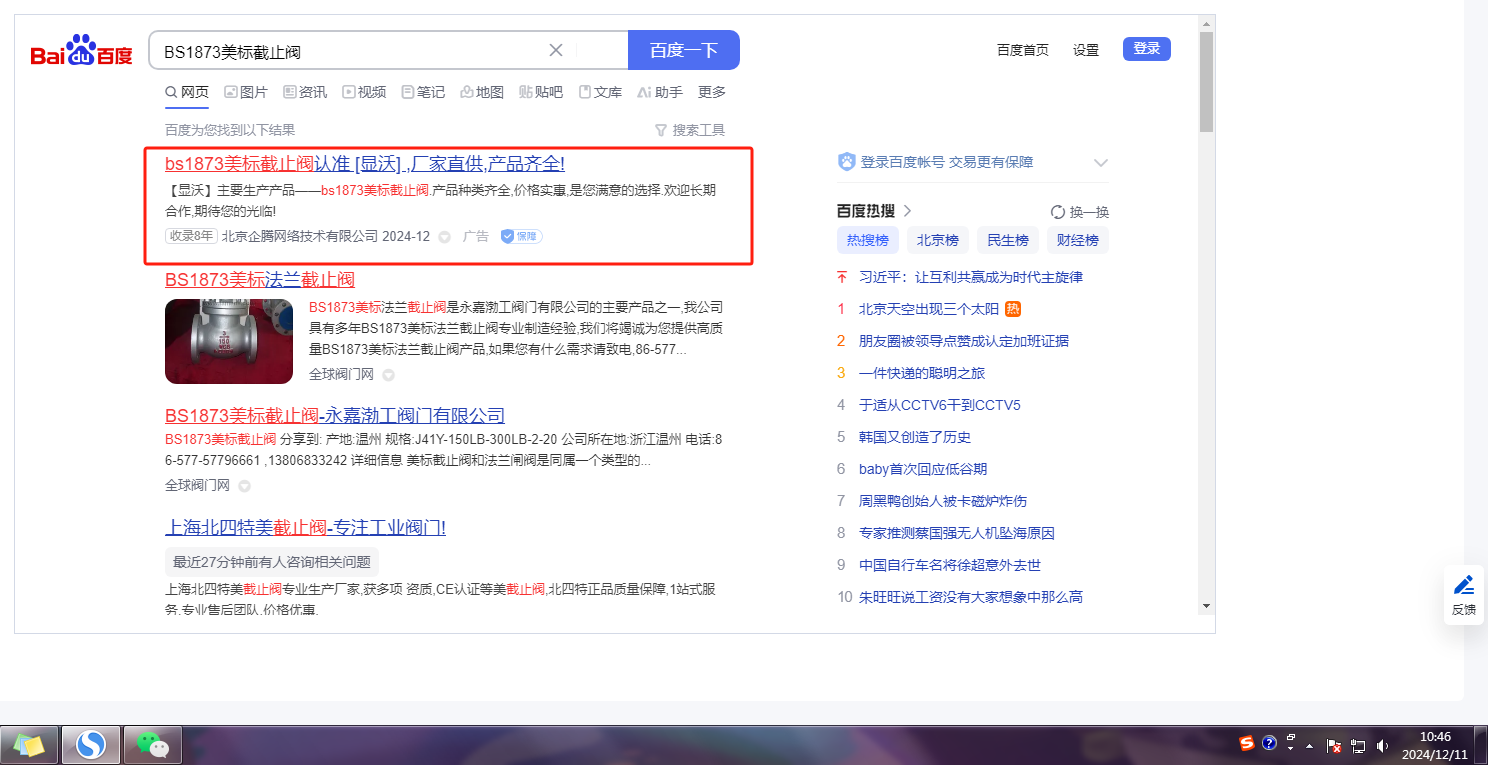Click the search input field
Viewport: 1488px width, 765px height.
click(x=350, y=51)
